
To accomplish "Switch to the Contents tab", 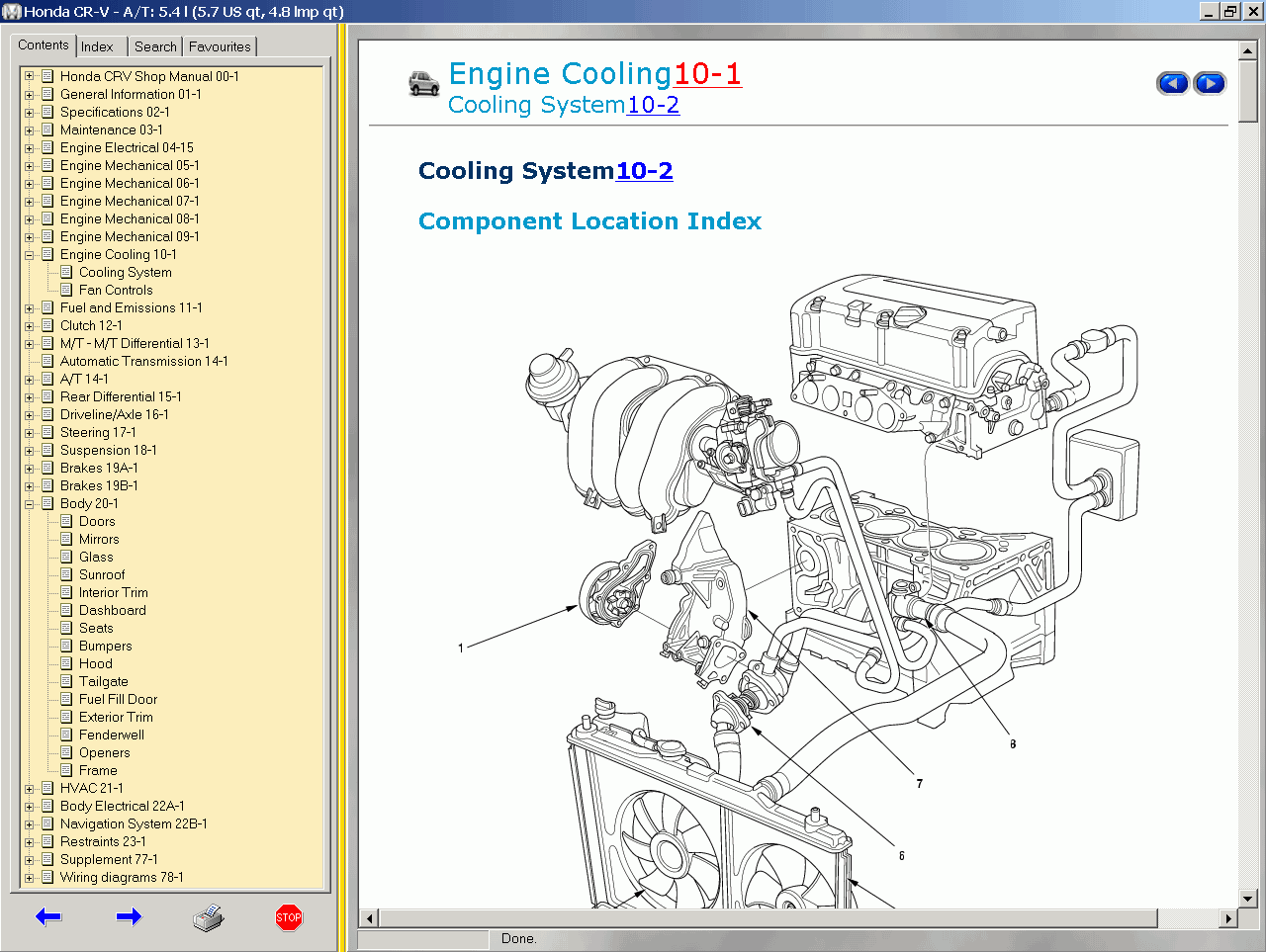I will coord(44,45).
